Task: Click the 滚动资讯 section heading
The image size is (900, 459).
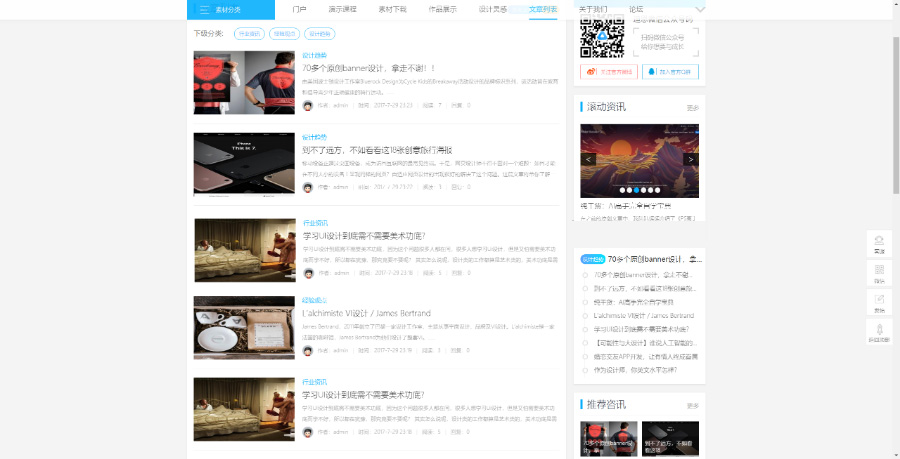Action: pyautogui.click(x=606, y=107)
